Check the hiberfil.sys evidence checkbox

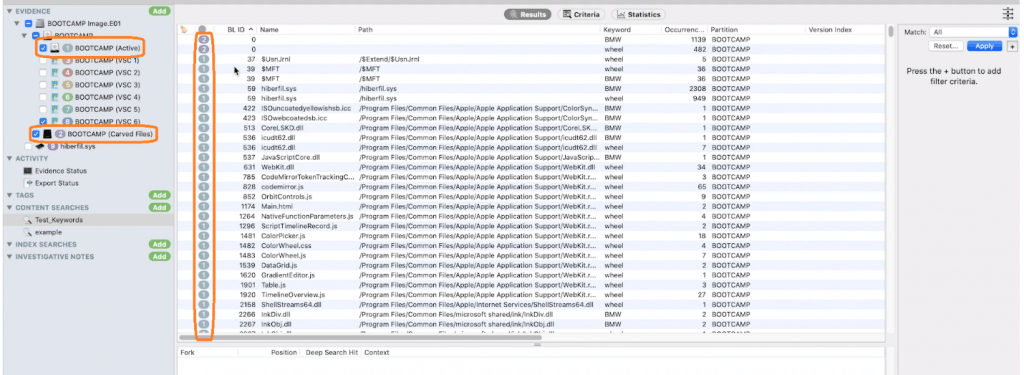tap(28, 146)
